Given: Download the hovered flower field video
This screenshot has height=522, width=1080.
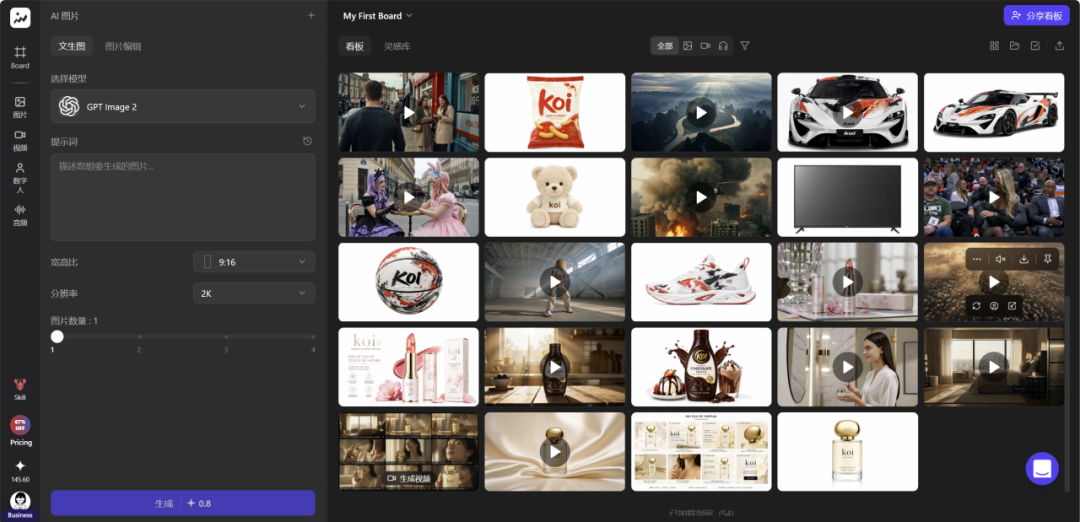Looking at the screenshot, I should [x=1024, y=259].
